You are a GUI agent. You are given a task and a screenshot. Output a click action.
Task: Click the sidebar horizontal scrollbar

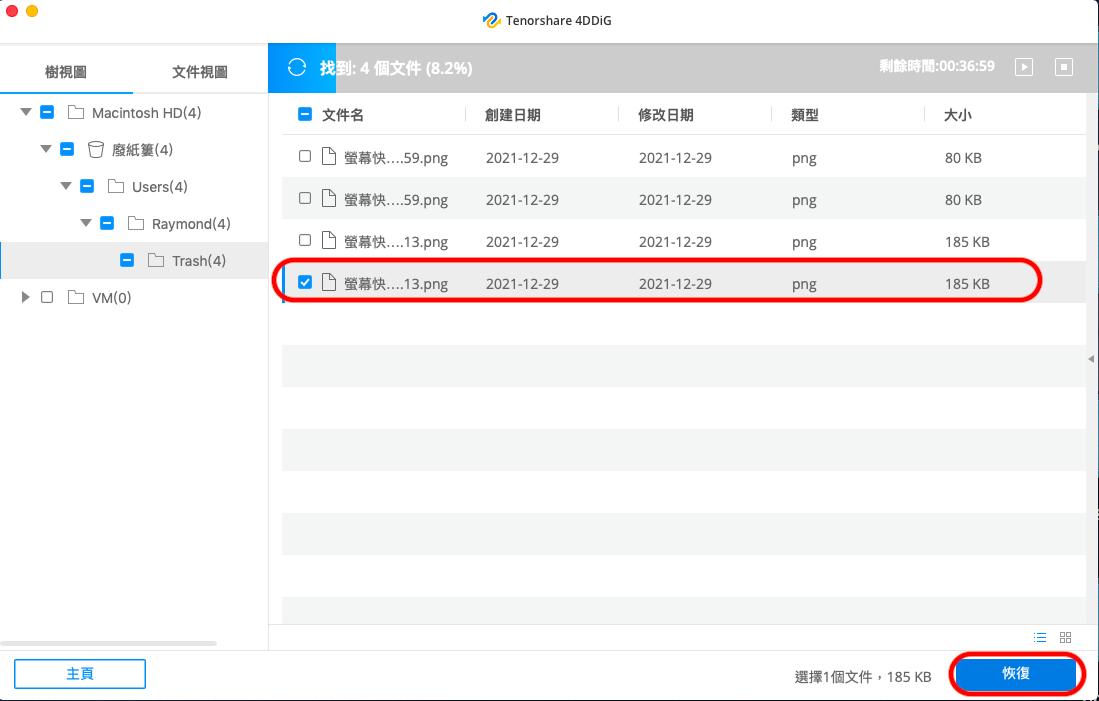[109, 643]
